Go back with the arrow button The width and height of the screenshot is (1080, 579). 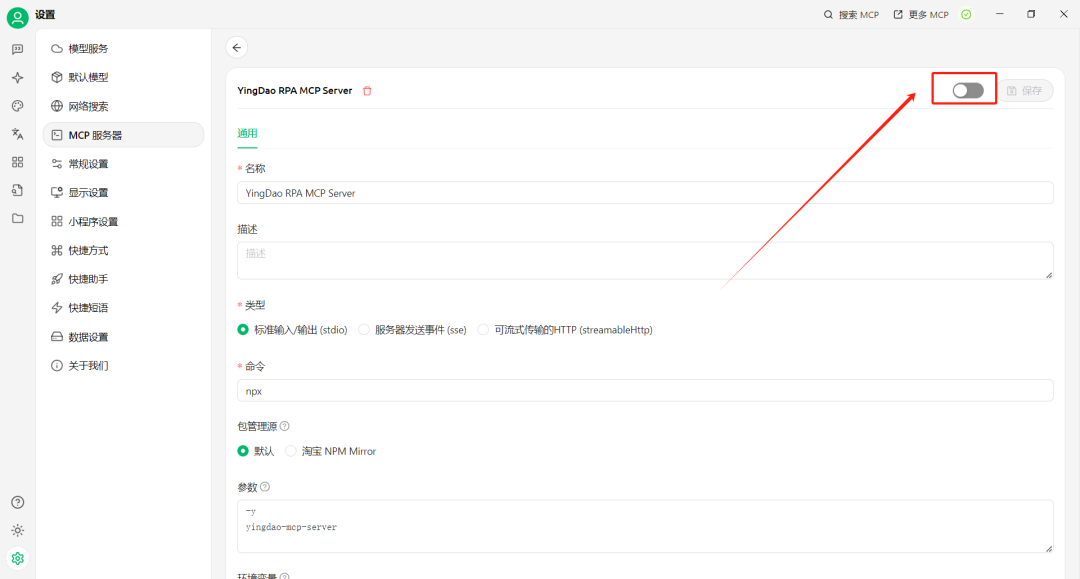click(x=237, y=48)
